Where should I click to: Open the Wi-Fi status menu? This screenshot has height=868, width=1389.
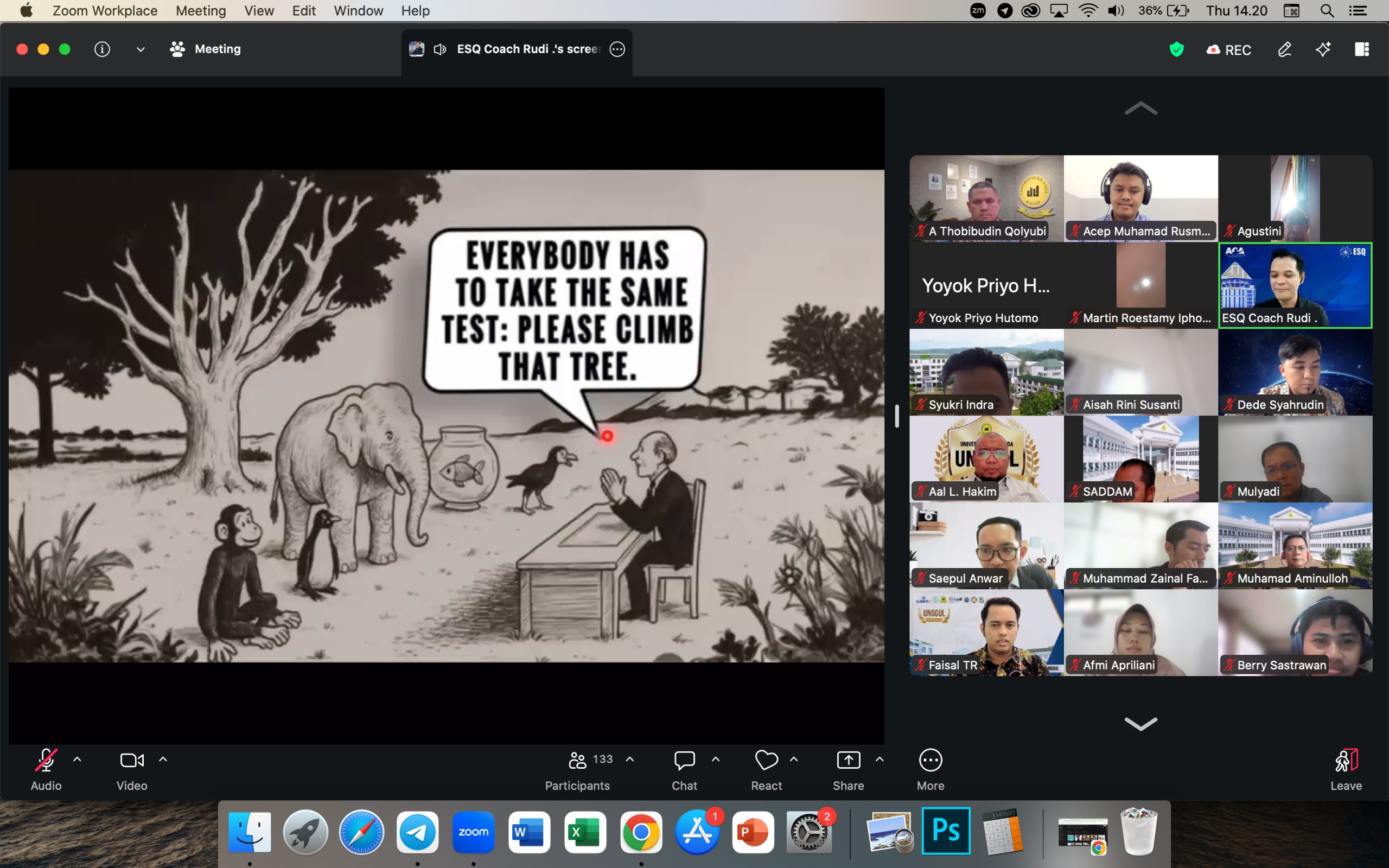[x=1088, y=11]
